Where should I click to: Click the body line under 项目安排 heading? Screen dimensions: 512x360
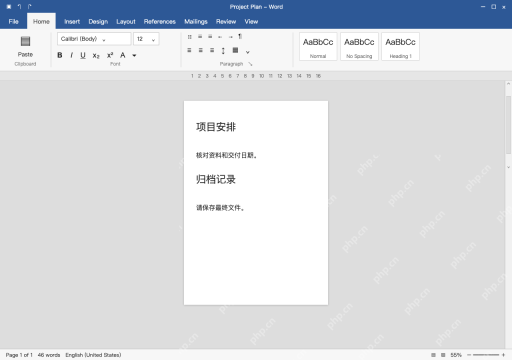(x=227, y=155)
